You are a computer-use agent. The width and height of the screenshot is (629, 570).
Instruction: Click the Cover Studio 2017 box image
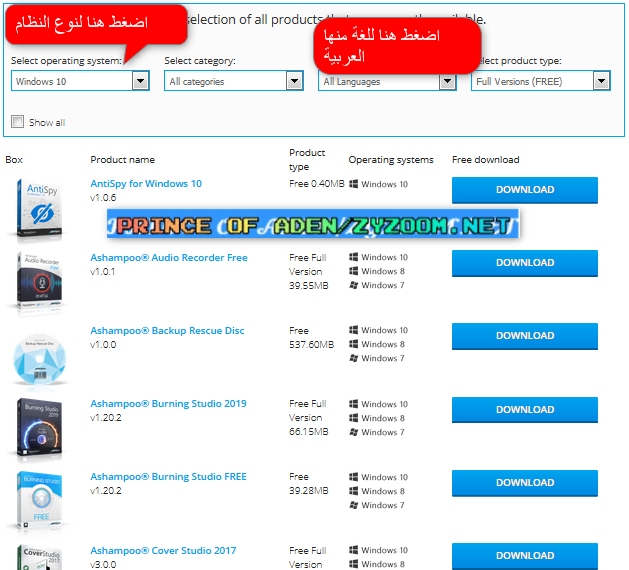point(39,557)
